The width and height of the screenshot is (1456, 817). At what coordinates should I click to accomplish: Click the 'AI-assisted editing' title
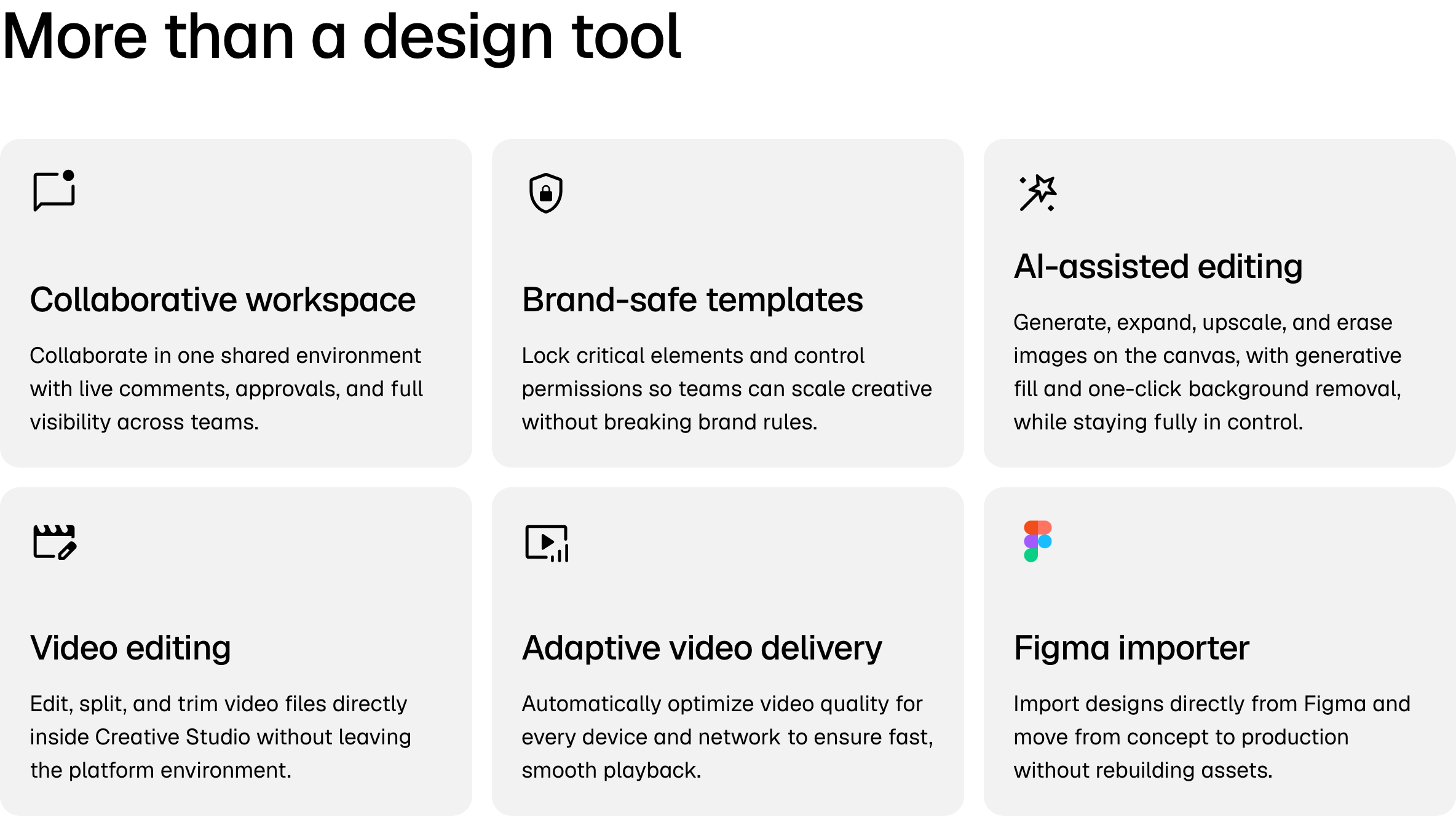(x=1158, y=266)
